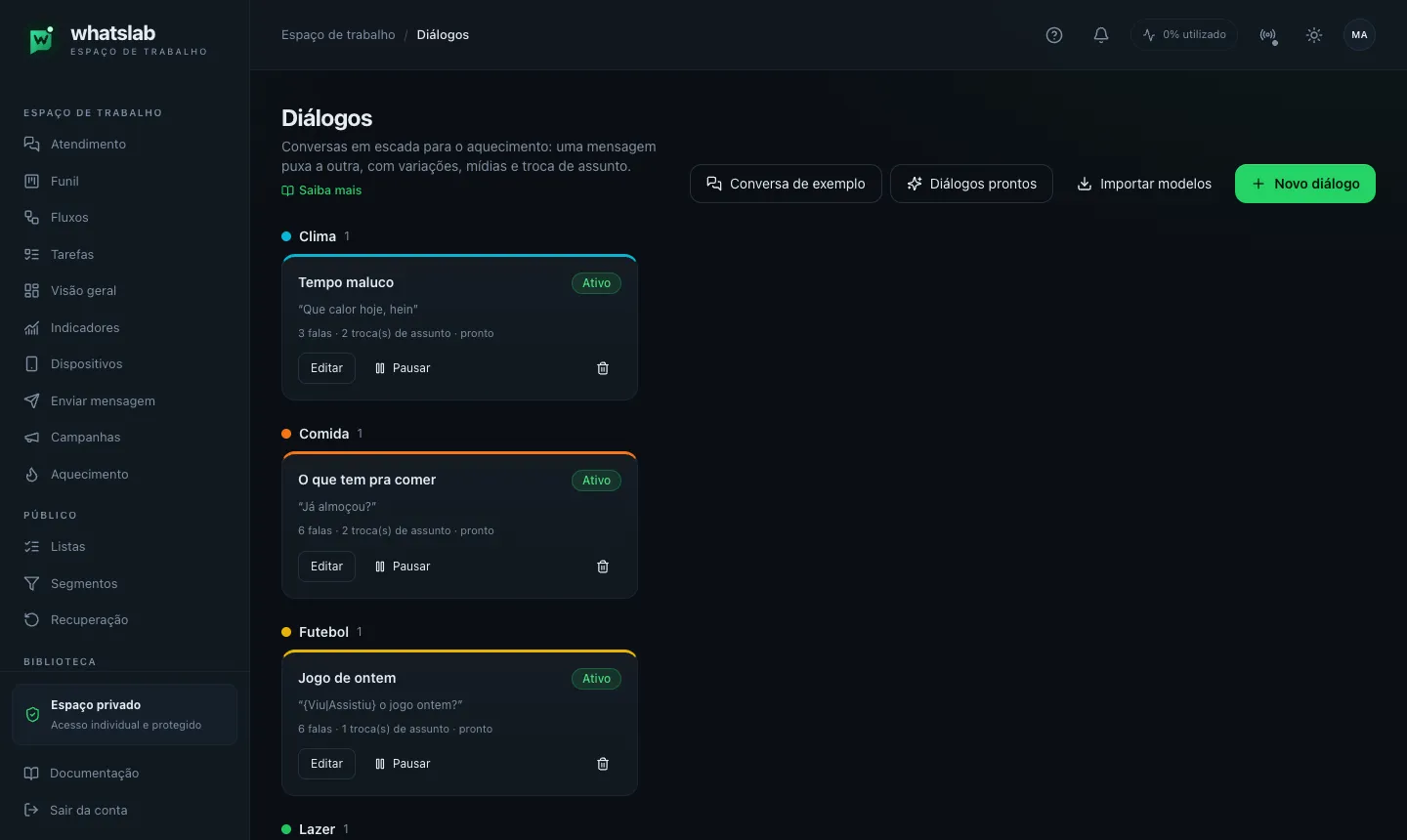The image size is (1407, 840).
Task: Delete the O que tem pra comer dialog
Action: click(x=603, y=567)
